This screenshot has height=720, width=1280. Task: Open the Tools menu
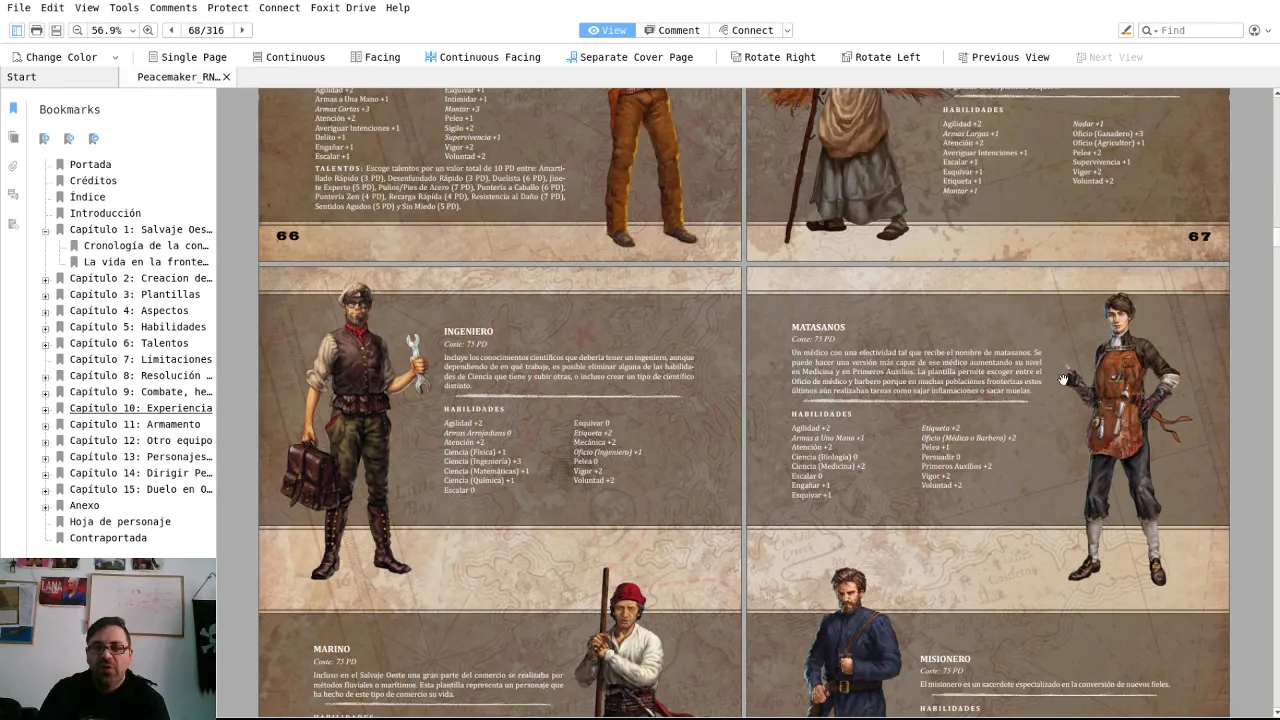tap(124, 8)
